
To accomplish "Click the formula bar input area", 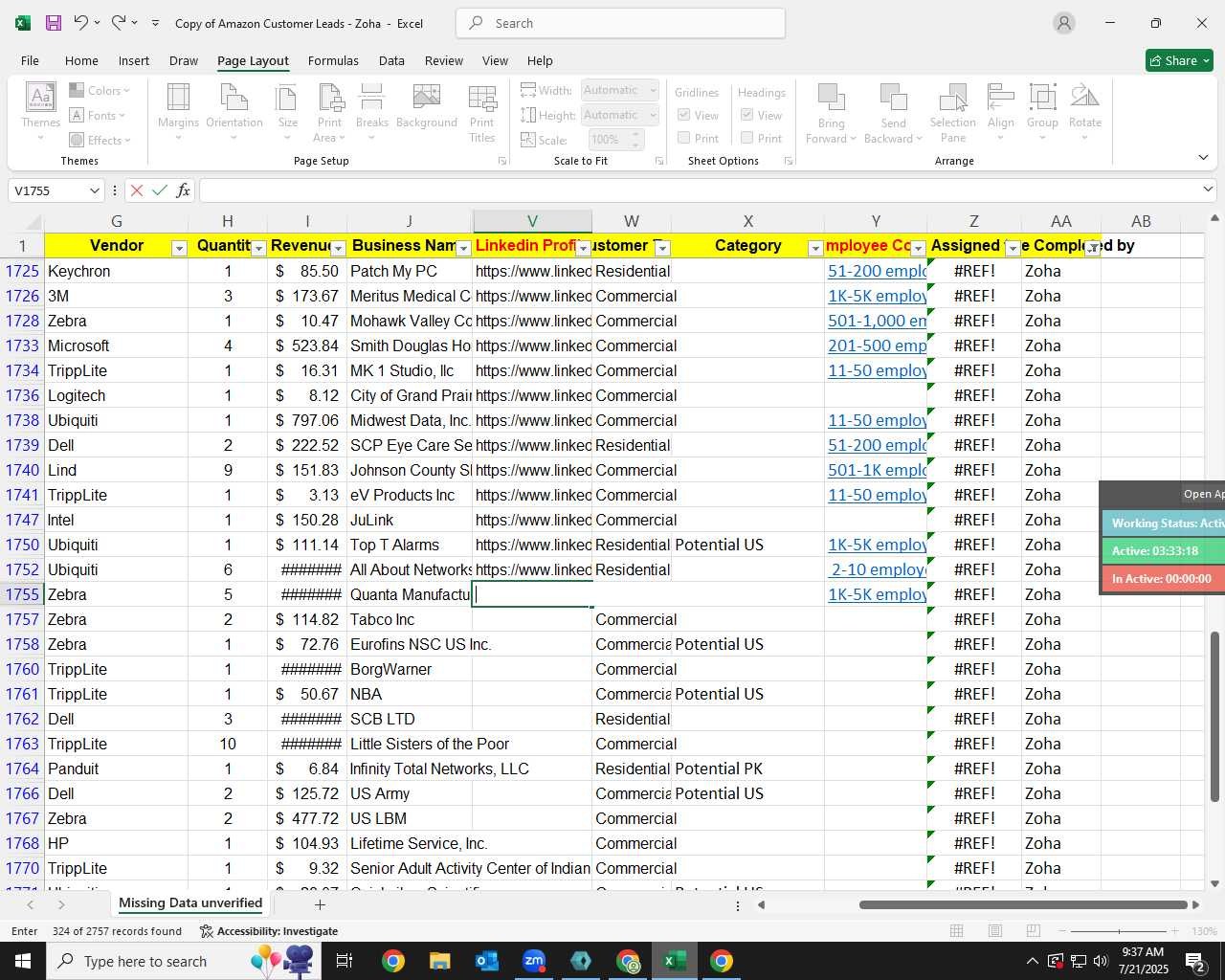I will (x=699, y=190).
